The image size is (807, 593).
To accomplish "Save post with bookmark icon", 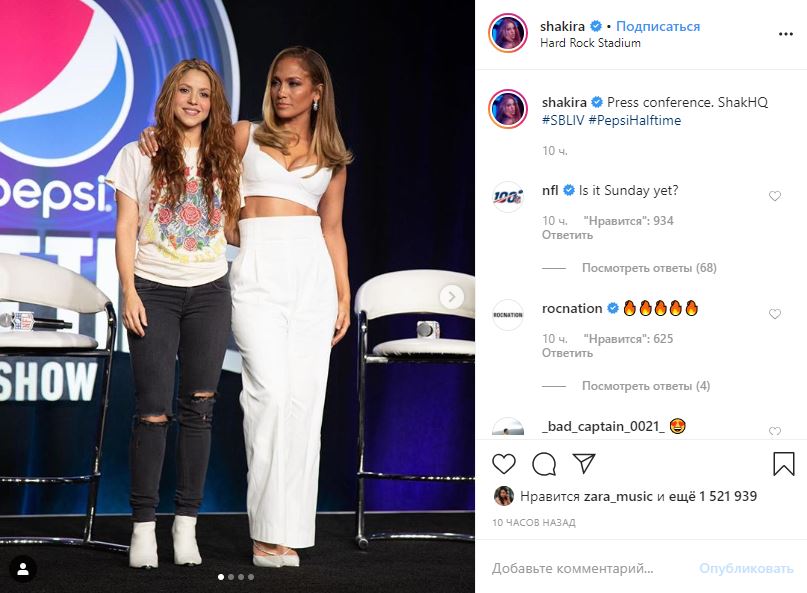I will [x=783, y=463].
